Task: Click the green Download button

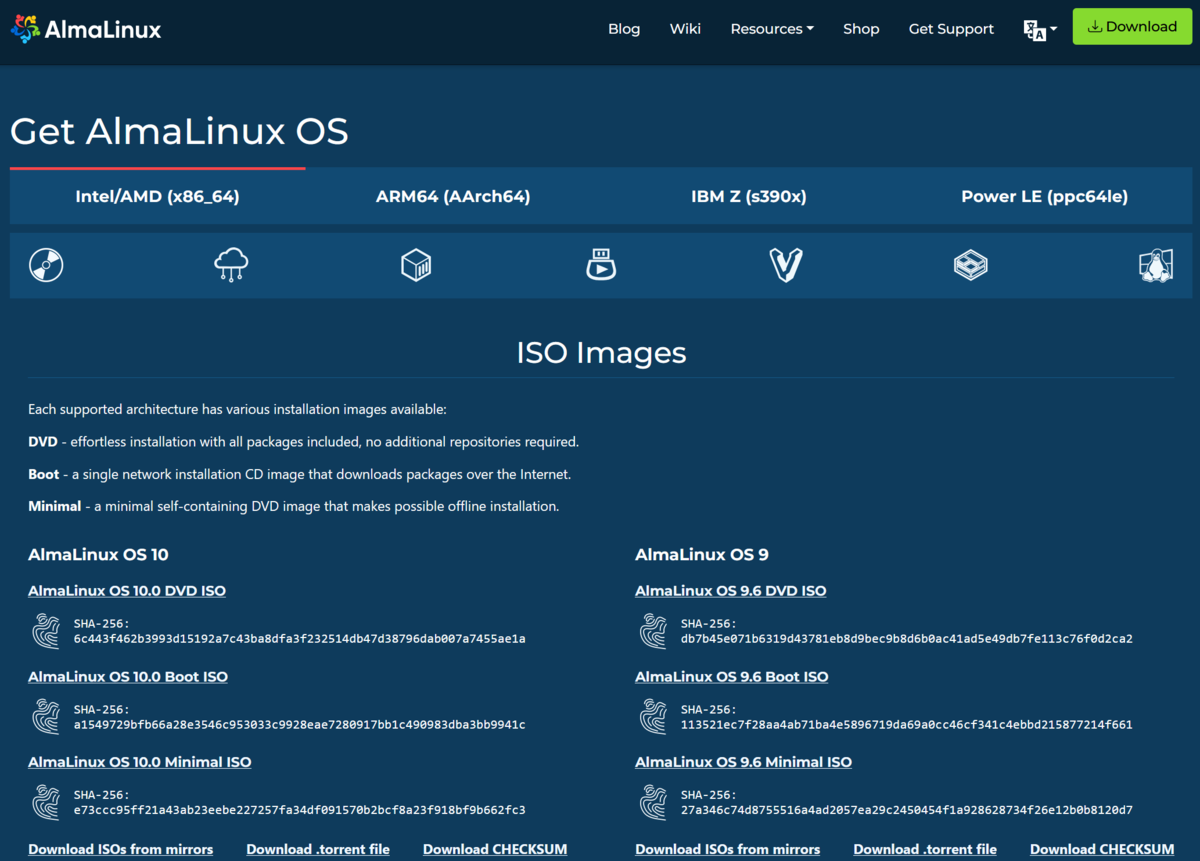Action: (x=1133, y=27)
